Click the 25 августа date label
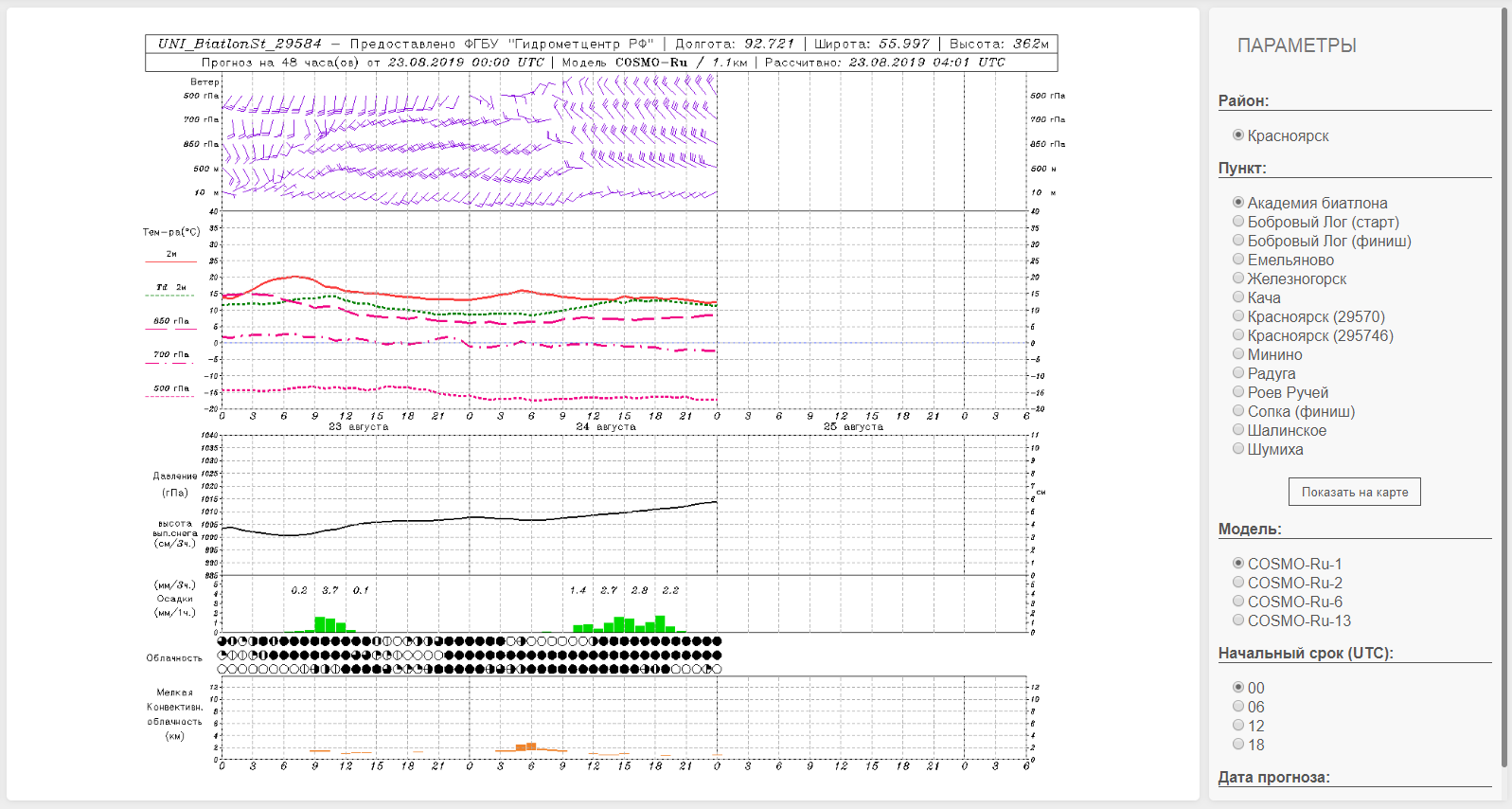This screenshot has width=1512, height=809. pos(853,427)
